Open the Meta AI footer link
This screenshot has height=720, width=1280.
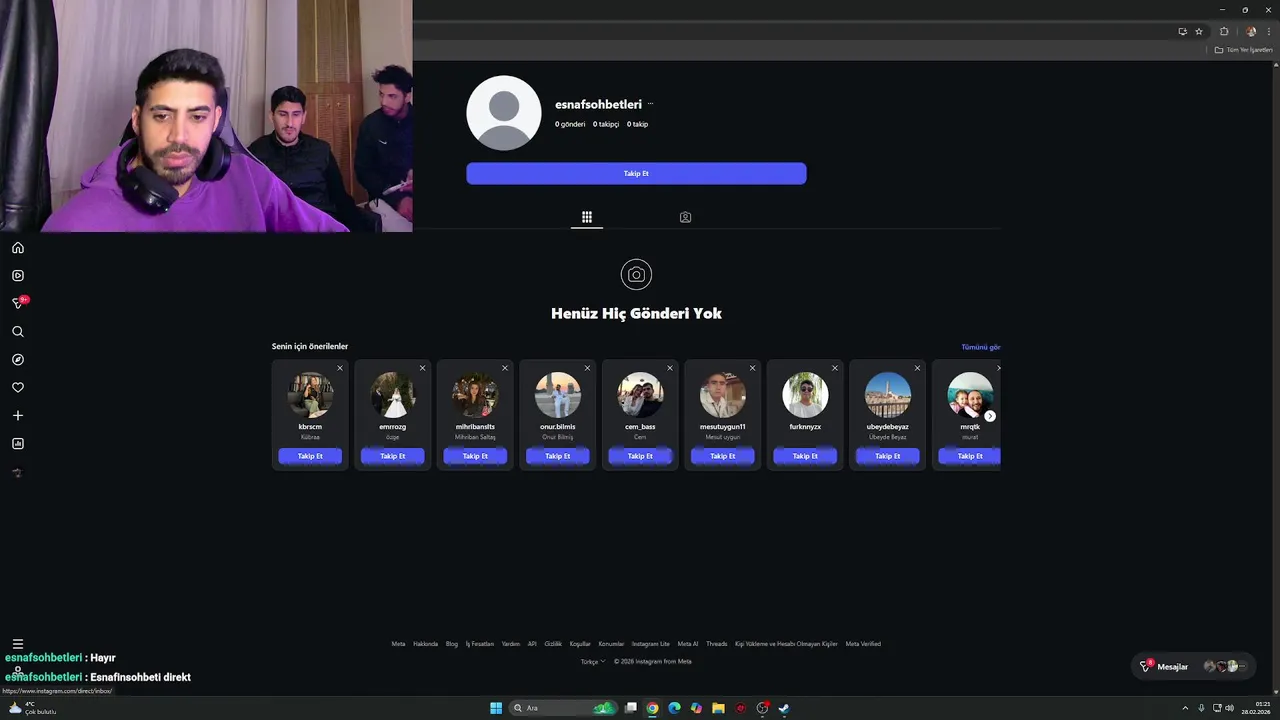point(688,644)
